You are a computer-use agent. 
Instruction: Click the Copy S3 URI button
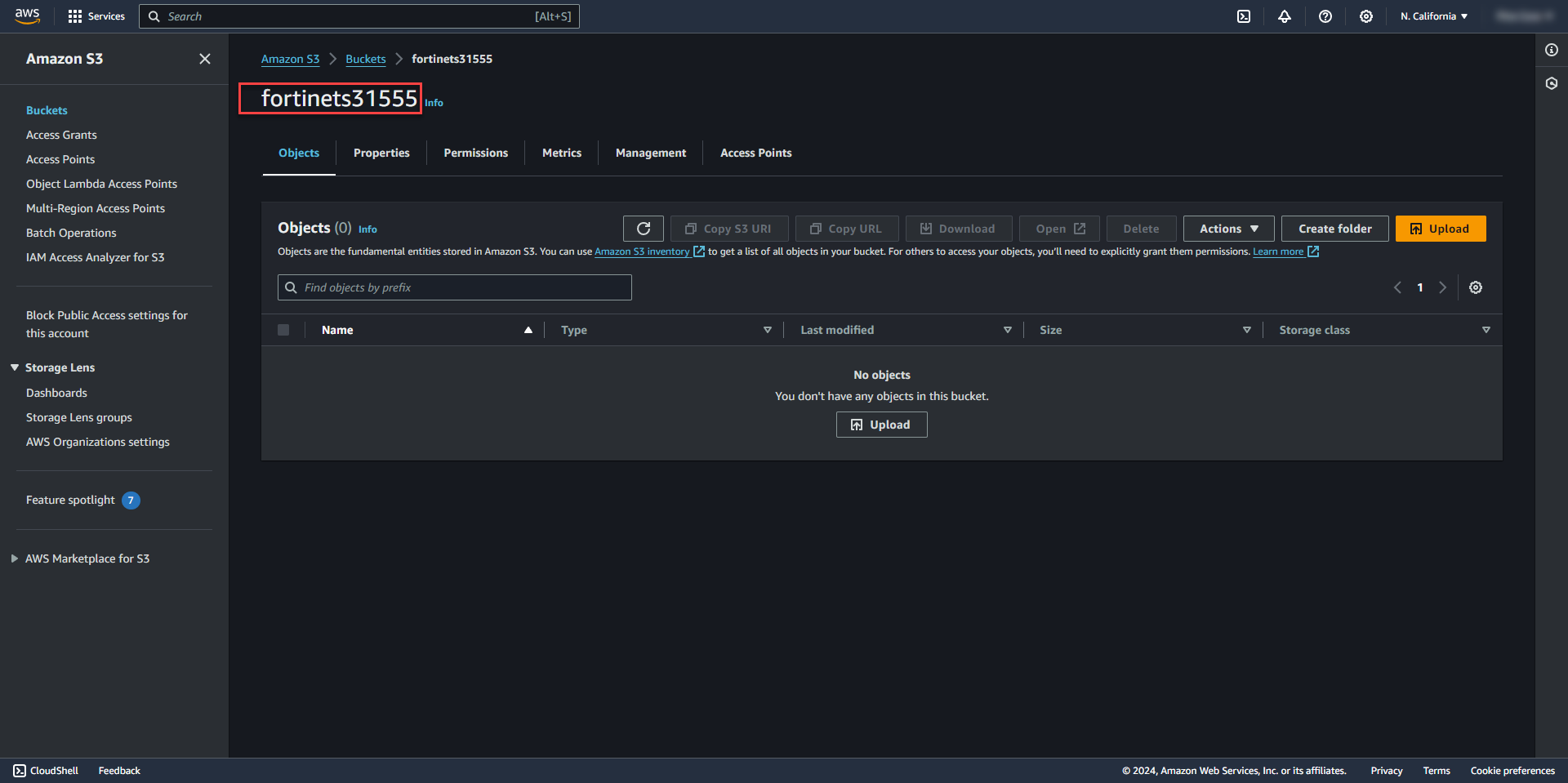pos(729,229)
